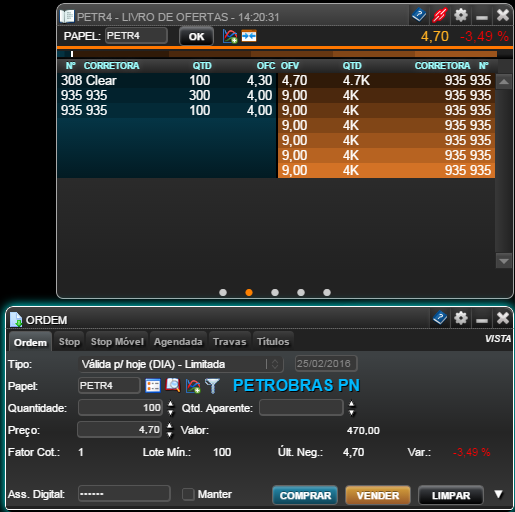Click the date field 25/02/2016
The image size is (515, 512).
(326, 363)
